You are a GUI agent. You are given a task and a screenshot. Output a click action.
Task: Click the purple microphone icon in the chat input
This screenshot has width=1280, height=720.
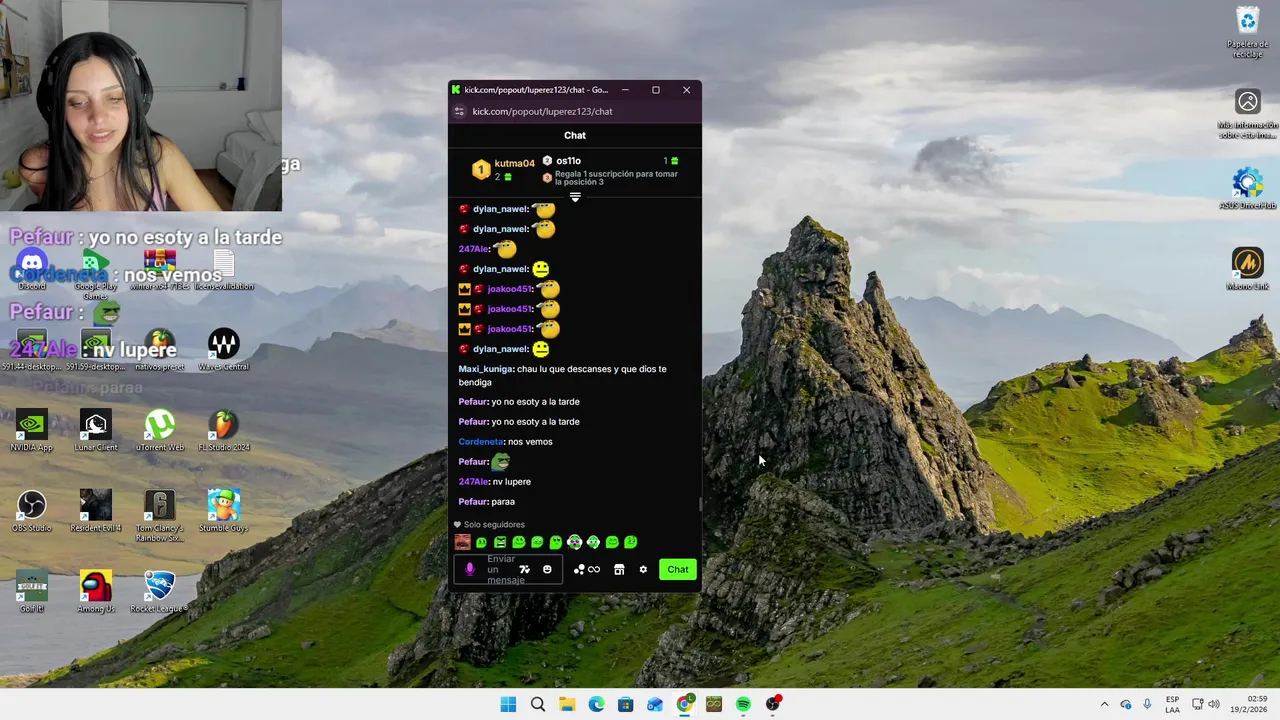(470, 569)
